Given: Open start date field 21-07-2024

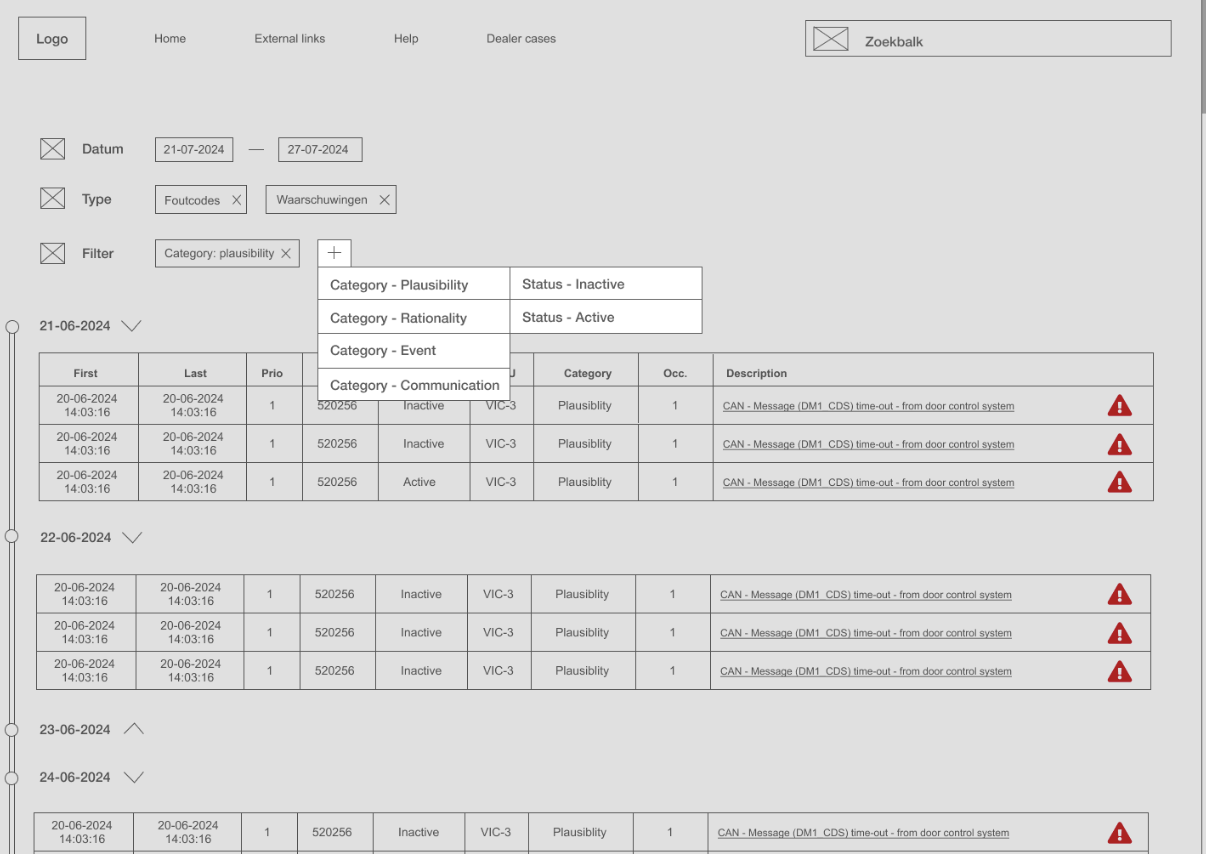Looking at the screenshot, I should pyautogui.click(x=194, y=150).
